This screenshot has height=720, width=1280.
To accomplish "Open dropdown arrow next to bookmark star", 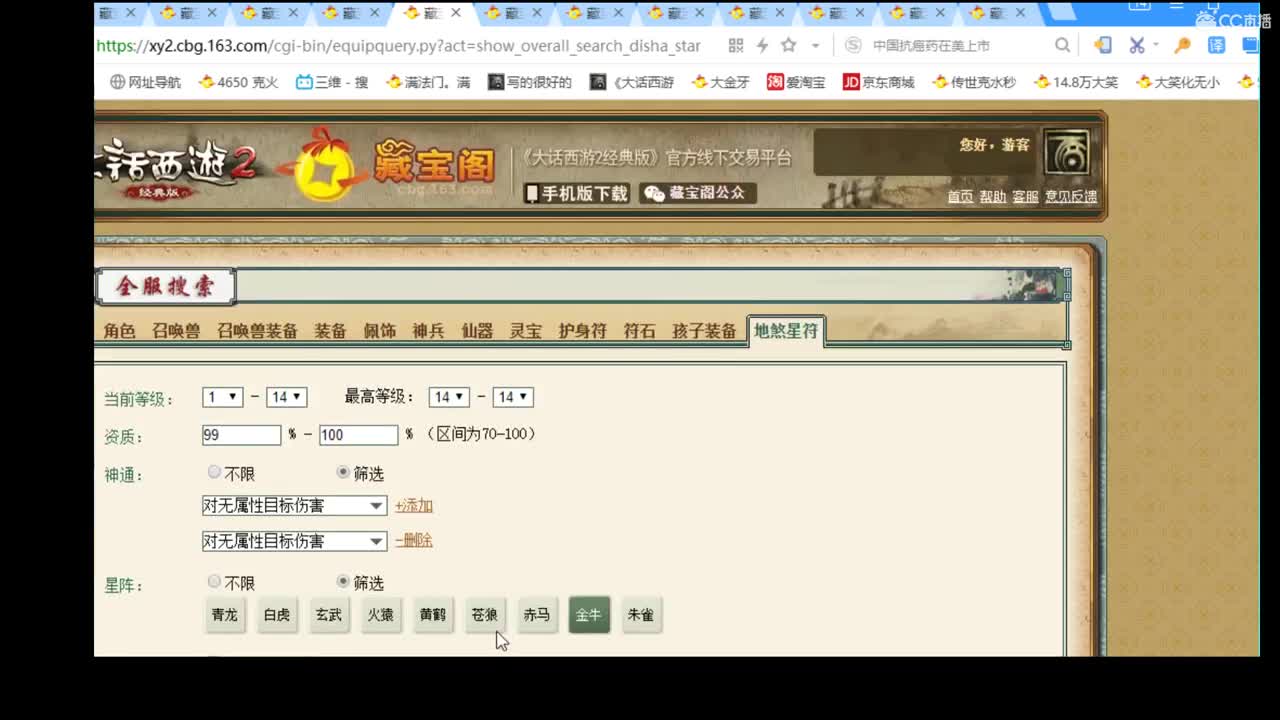I will 815,46.
